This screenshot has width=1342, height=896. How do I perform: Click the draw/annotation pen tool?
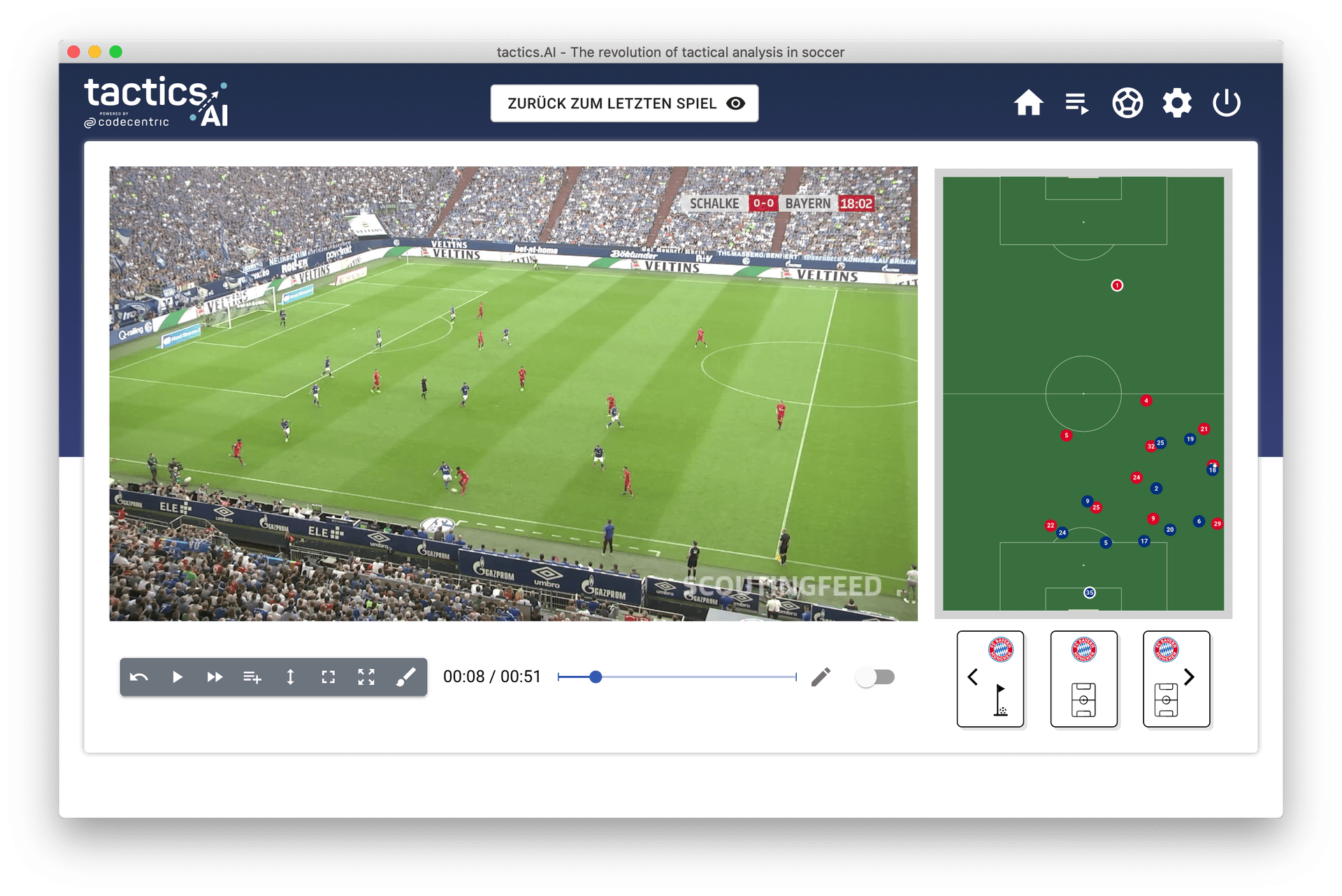pyautogui.click(x=403, y=678)
